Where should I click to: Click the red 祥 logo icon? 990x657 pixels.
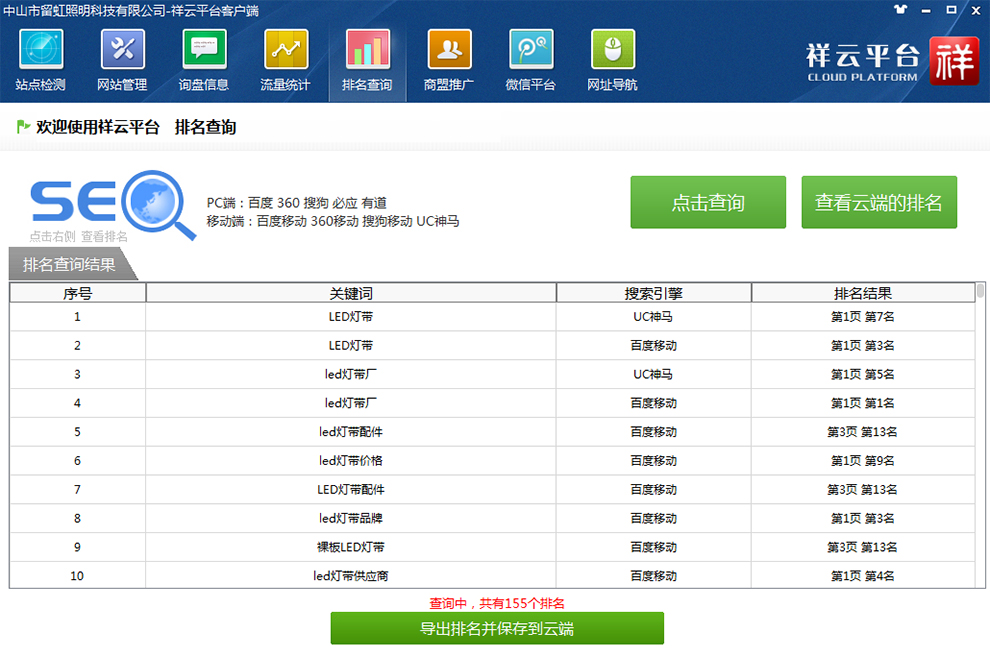(x=954, y=62)
